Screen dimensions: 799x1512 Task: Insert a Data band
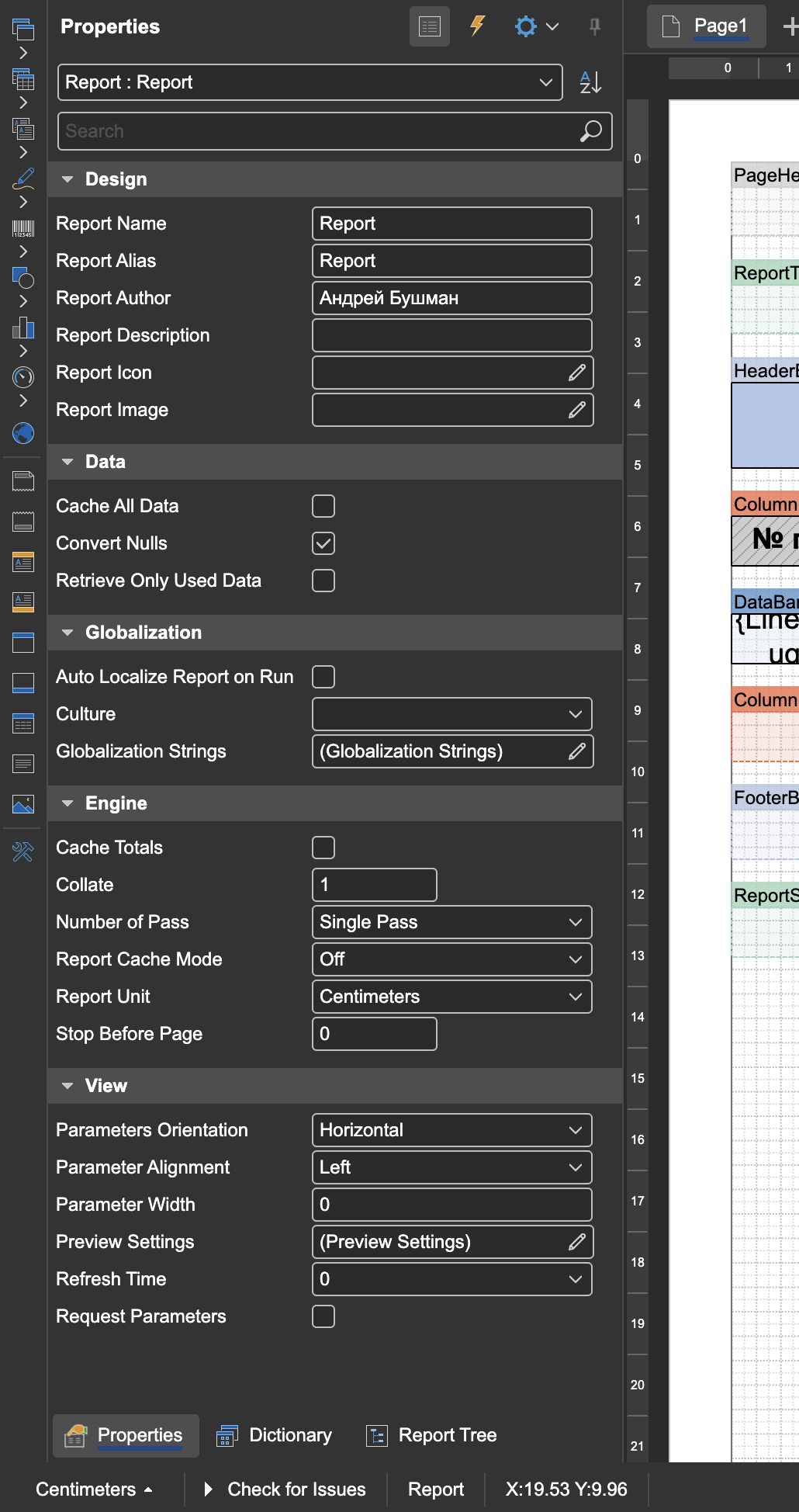(23, 723)
